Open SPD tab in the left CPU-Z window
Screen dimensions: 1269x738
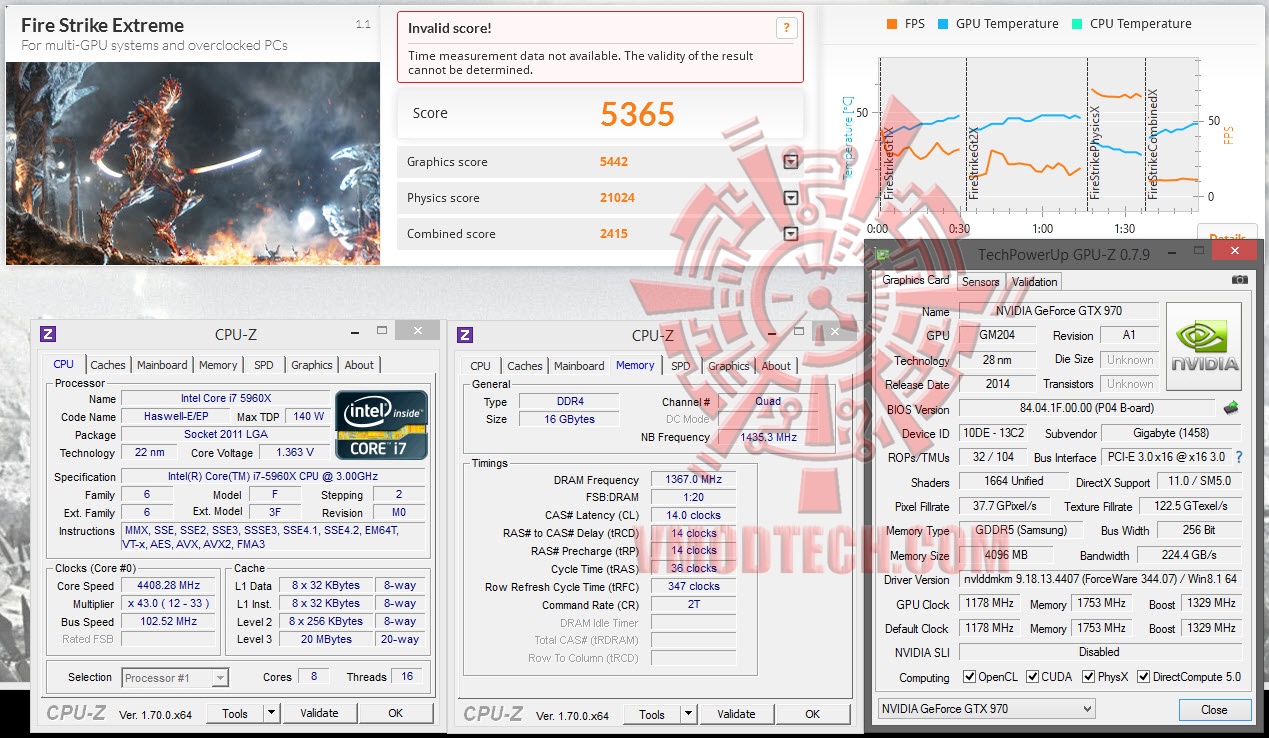pos(264,366)
